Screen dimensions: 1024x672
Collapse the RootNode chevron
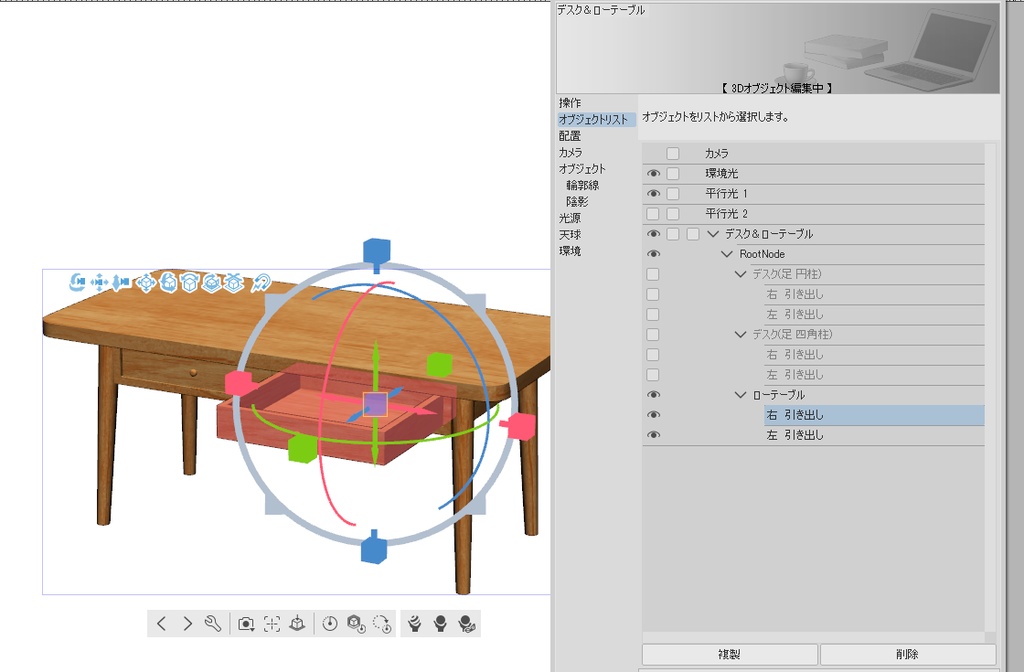click(x=727, y=254)
